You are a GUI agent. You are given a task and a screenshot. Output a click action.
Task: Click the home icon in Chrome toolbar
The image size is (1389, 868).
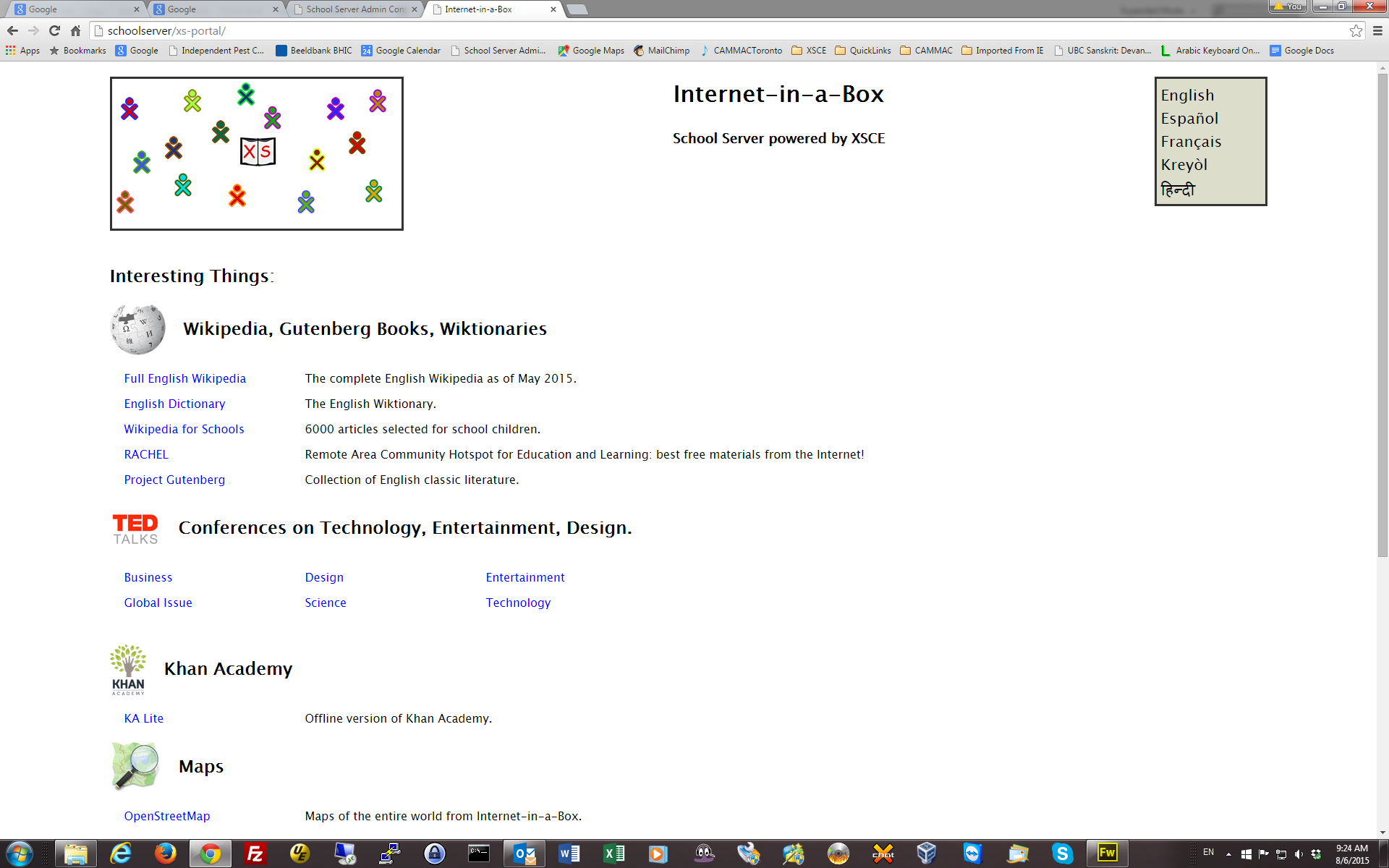click(75, 30)
